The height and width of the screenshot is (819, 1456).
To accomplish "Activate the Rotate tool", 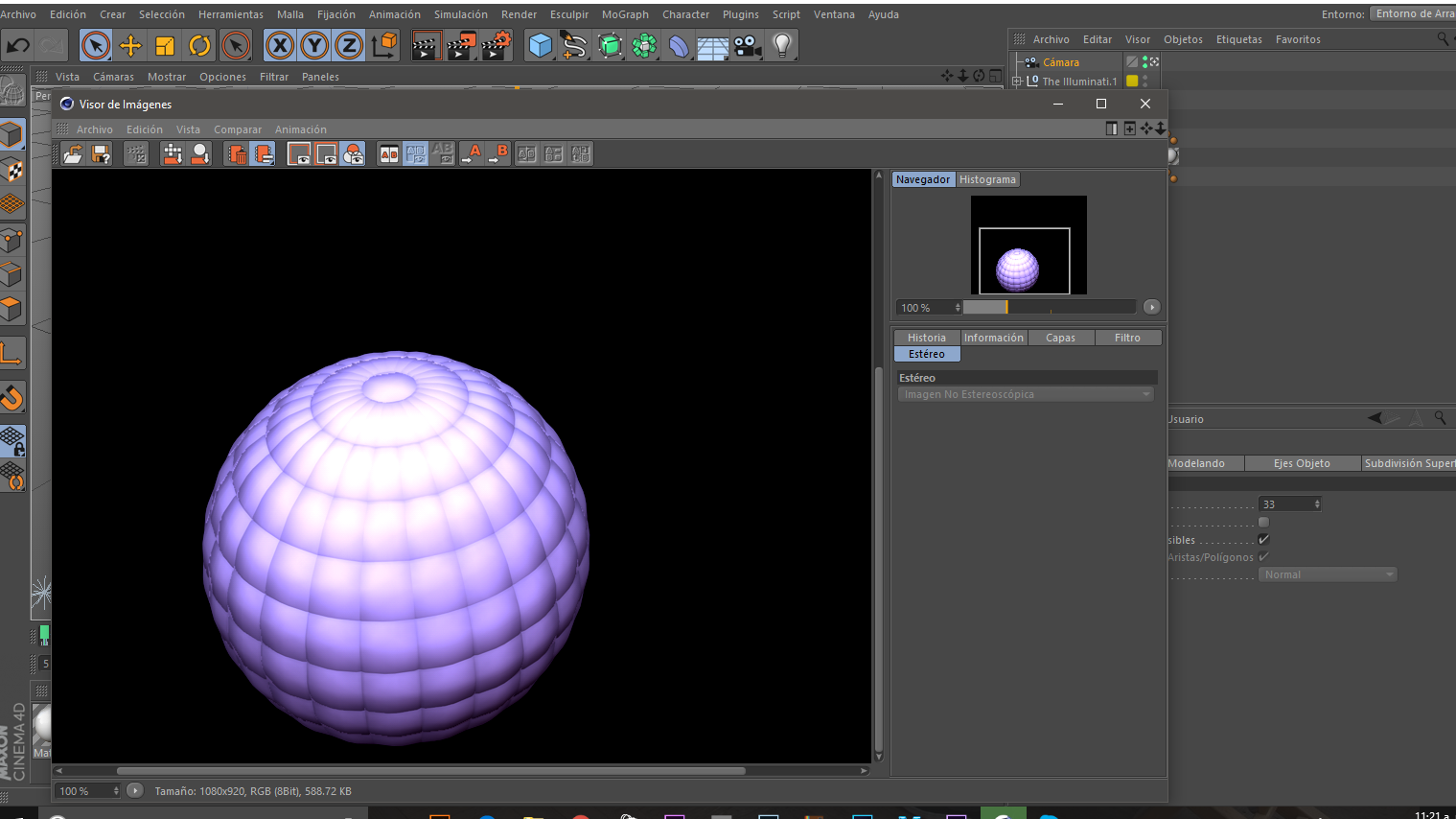I will click(199, 45).
